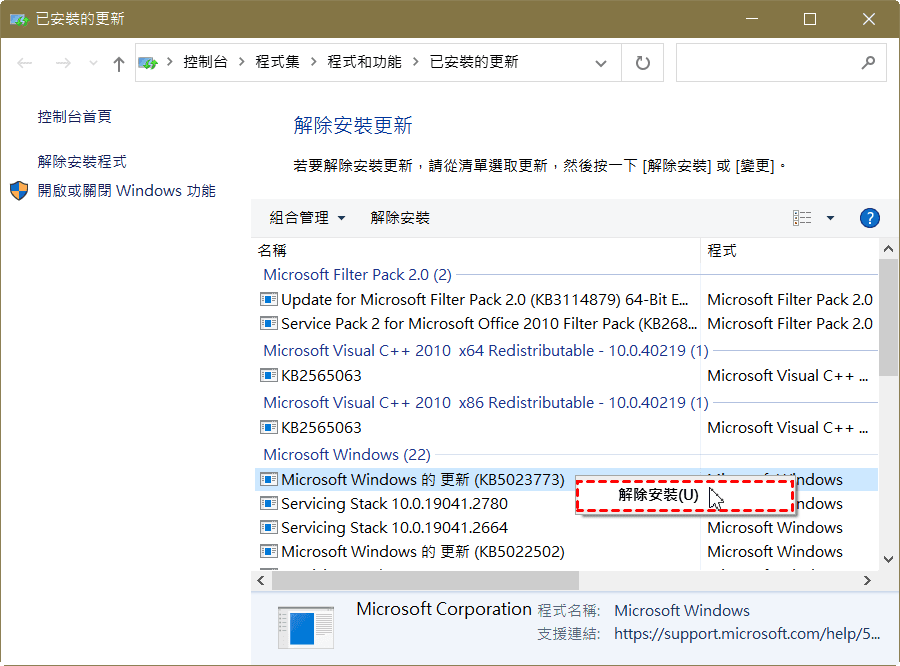Select KB2565063 under the x64 Redistributable group
This screenshot has width=900, height=666.
tap(321, 375)
